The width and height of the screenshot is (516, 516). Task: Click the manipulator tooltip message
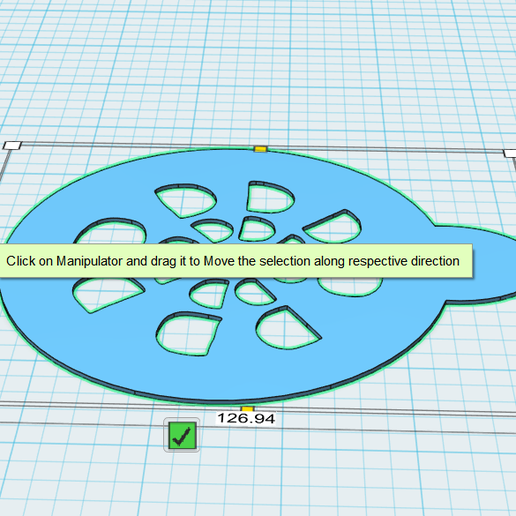(x=236, y=261)
